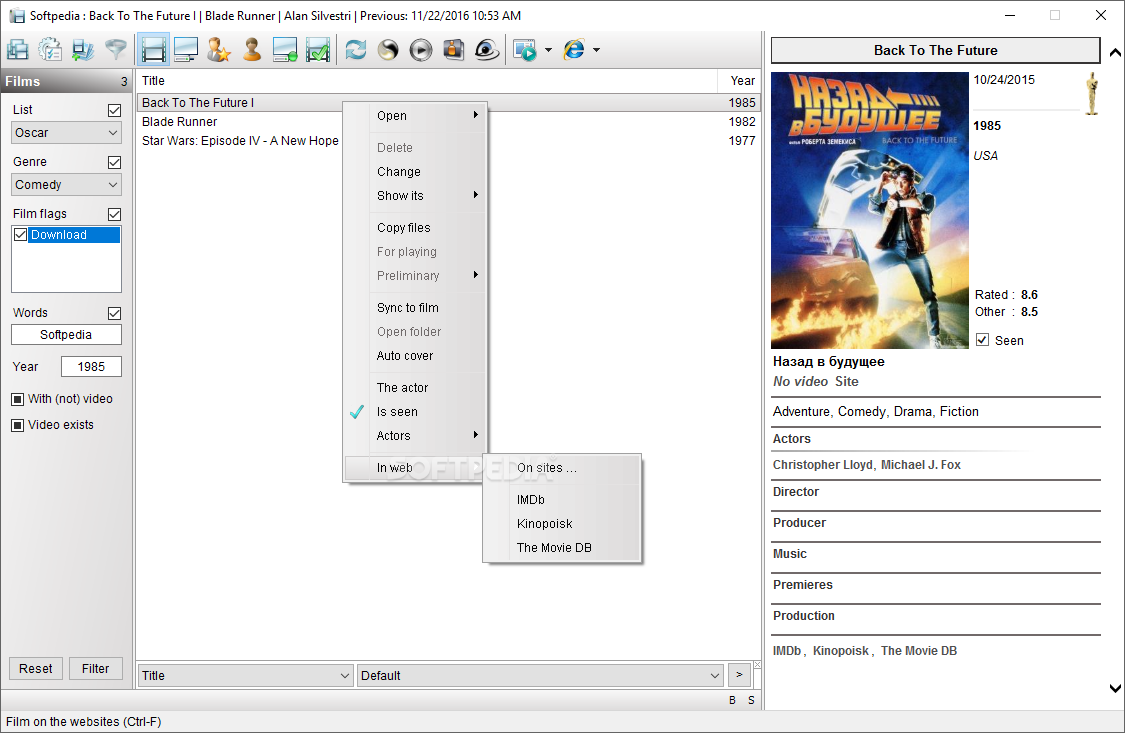This screenshot has width=1125, height=733.
Task: Click the monitor screen toolbar icon
Action: (x=186, y=49)
